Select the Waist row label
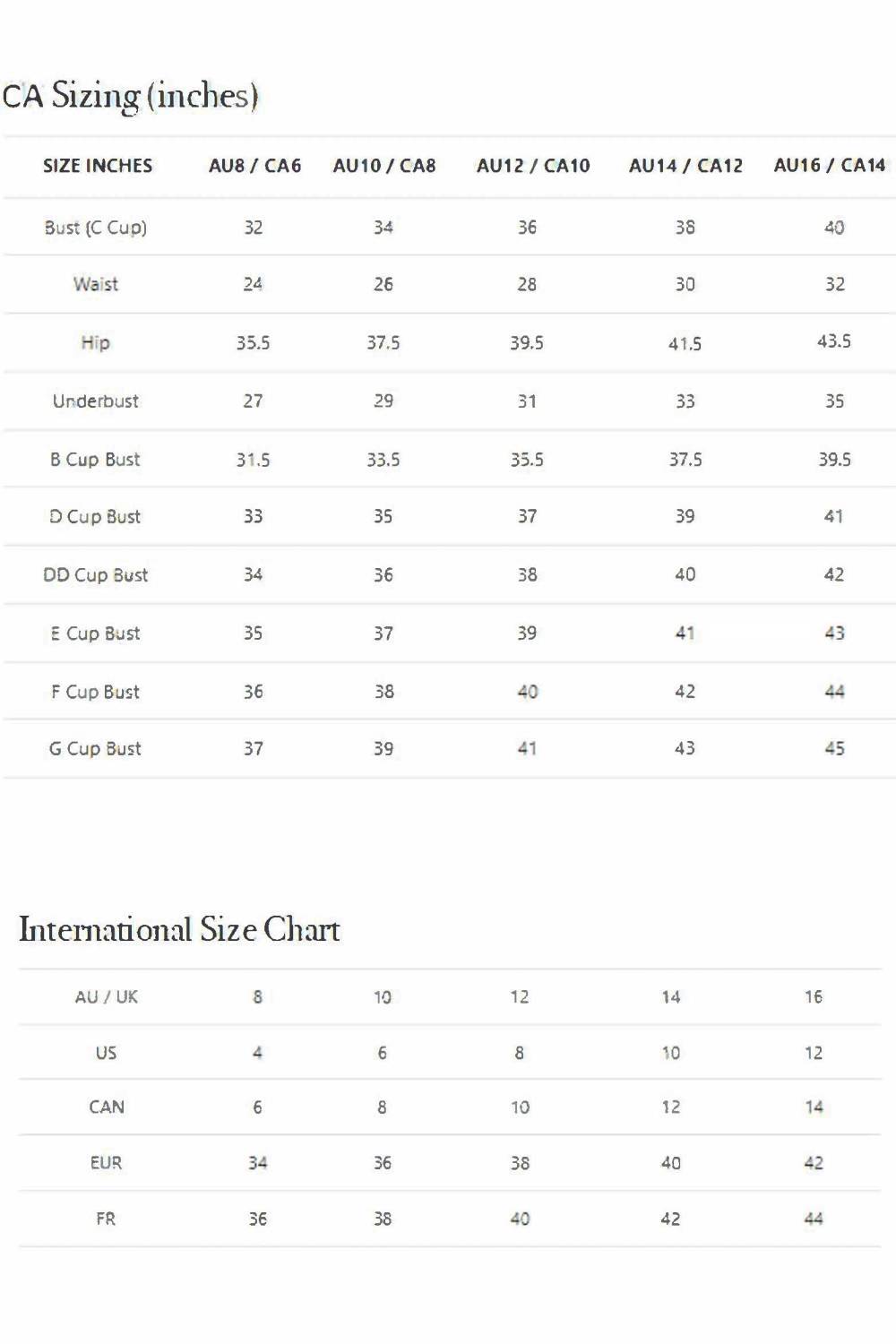 pos(96,284)
